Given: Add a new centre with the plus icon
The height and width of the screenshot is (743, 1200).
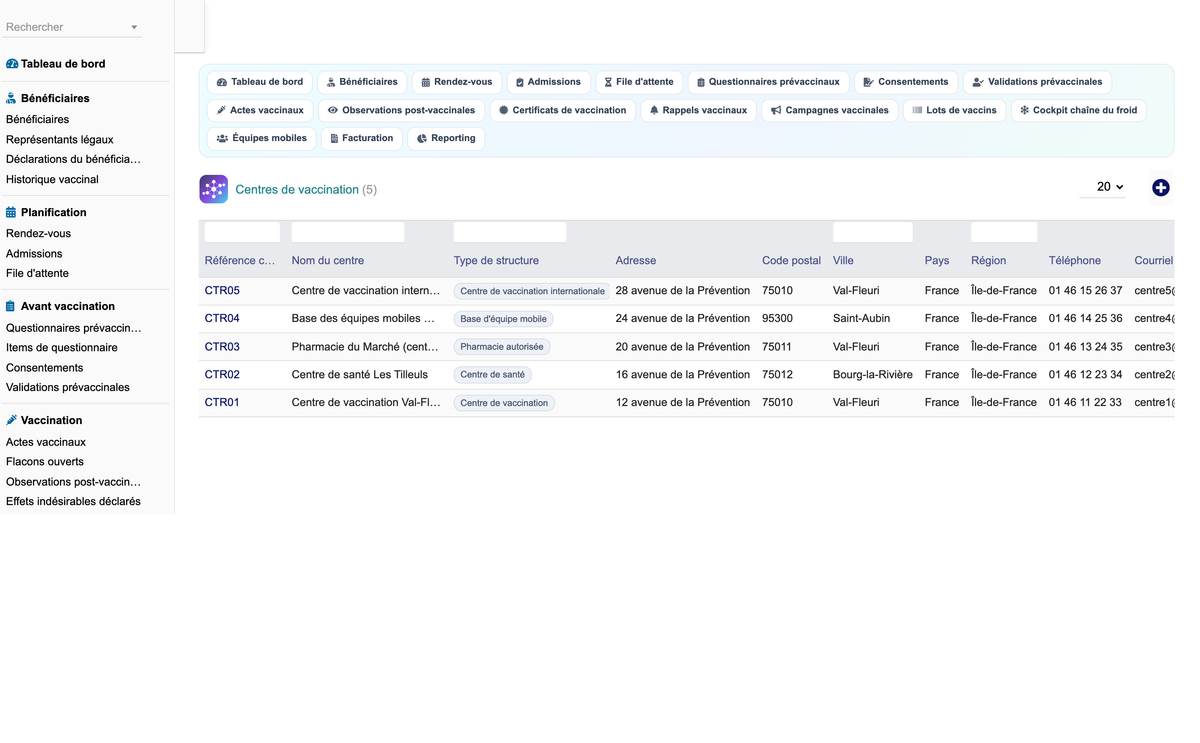Looking at the screenshot, I should [x=1161, y=188].
